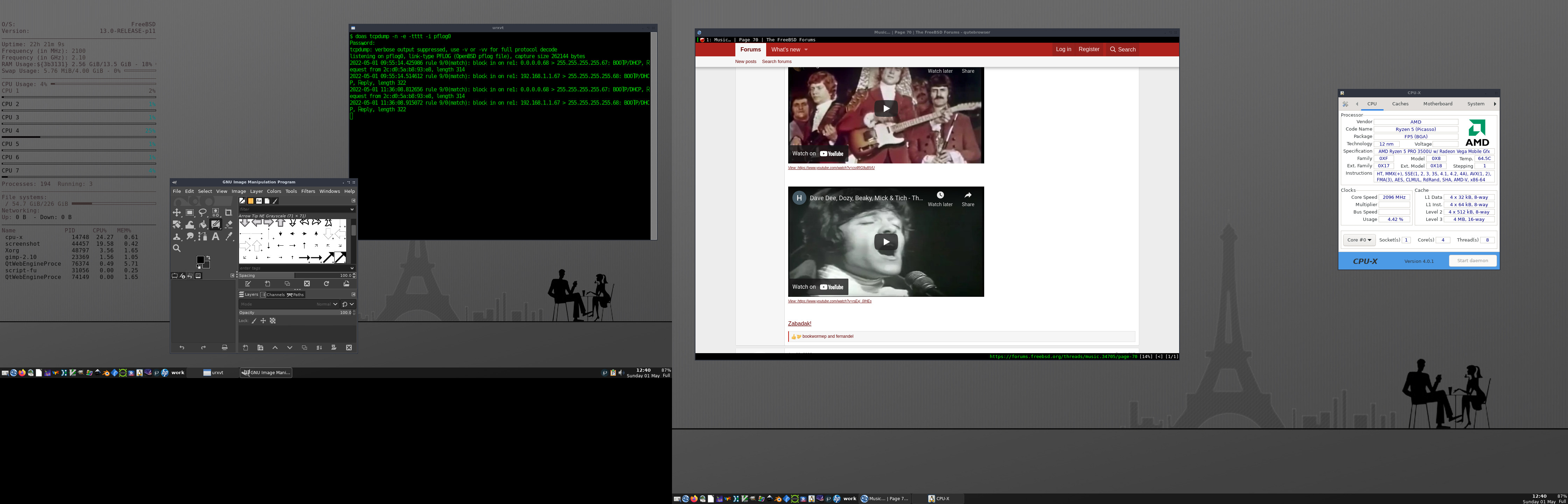Click Edit this brush button
The width and height of the screenshot is (1568, 504).
pos(248,283)
